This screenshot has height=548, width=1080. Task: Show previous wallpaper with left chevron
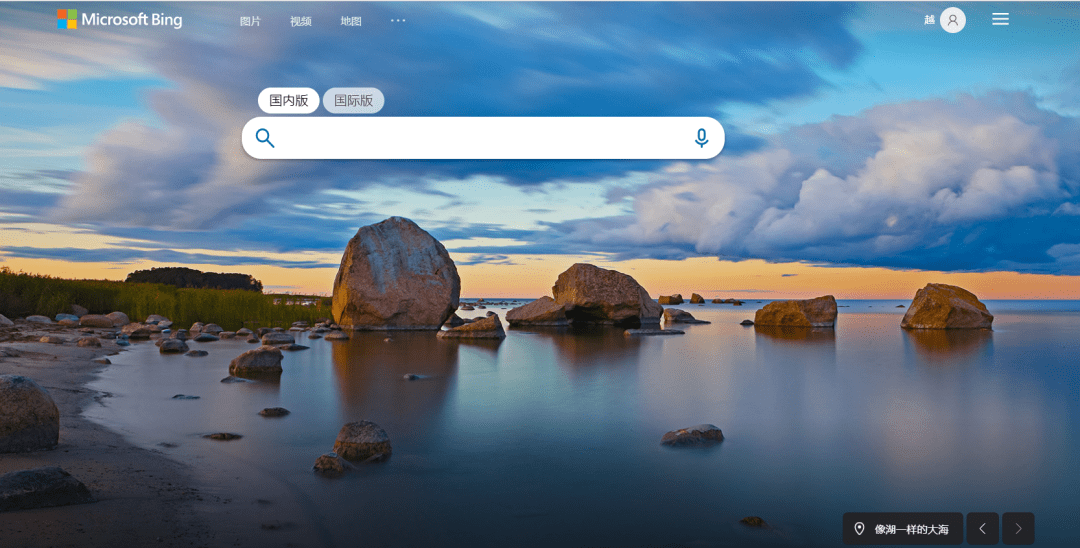[983, 529]
